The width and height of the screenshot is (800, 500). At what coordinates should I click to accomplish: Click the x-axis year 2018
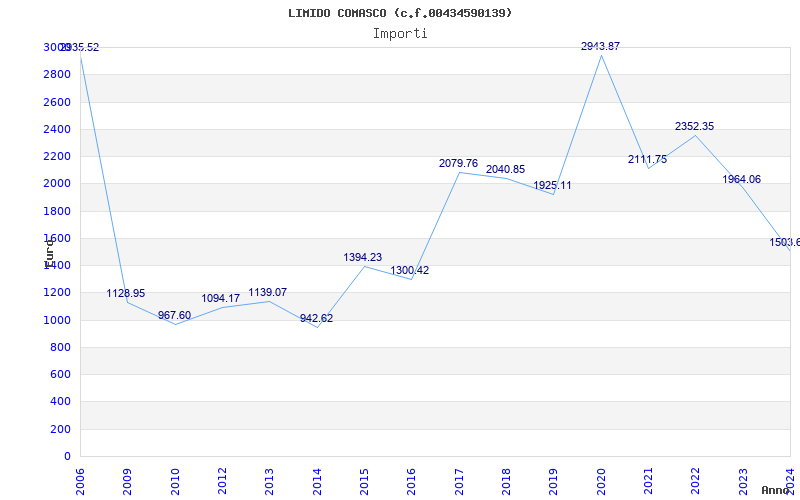[x=506, y=482]
